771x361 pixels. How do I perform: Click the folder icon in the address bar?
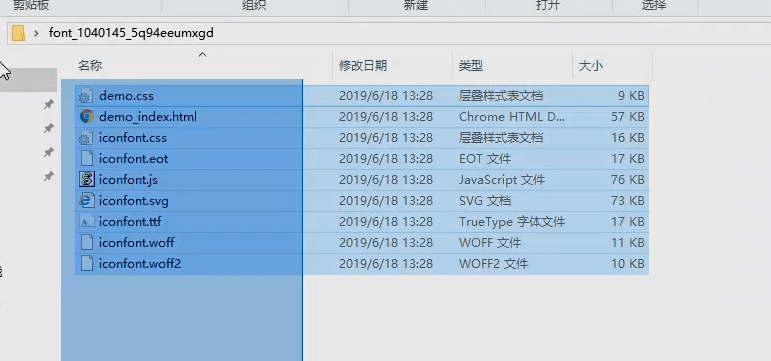pyautogui.click(x=18, y=33)
